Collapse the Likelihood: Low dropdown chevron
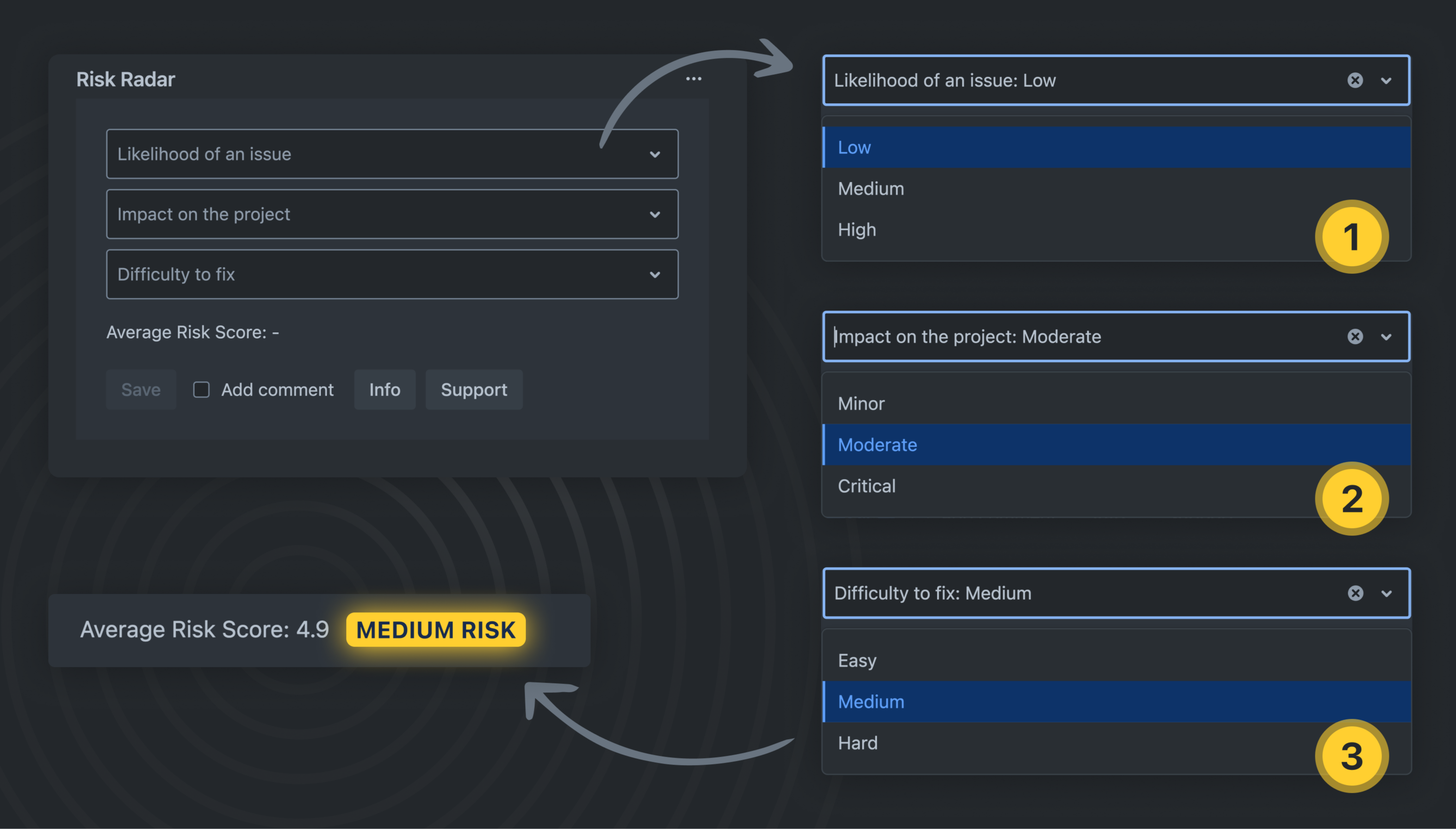The height and width of the screenshot is (829, 1456). [x=1386, y=81]
